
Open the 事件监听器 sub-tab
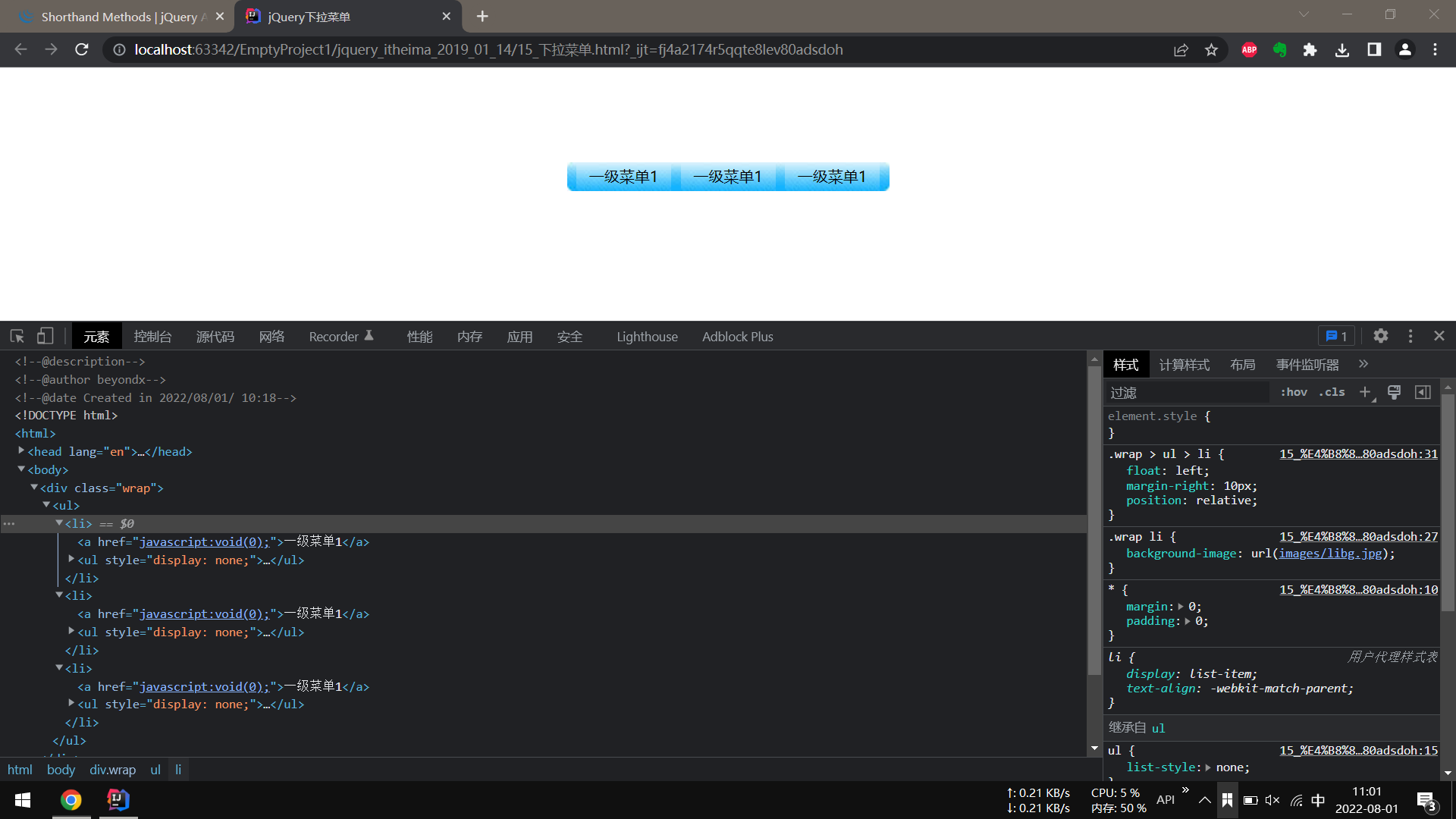click(1307, 365)
